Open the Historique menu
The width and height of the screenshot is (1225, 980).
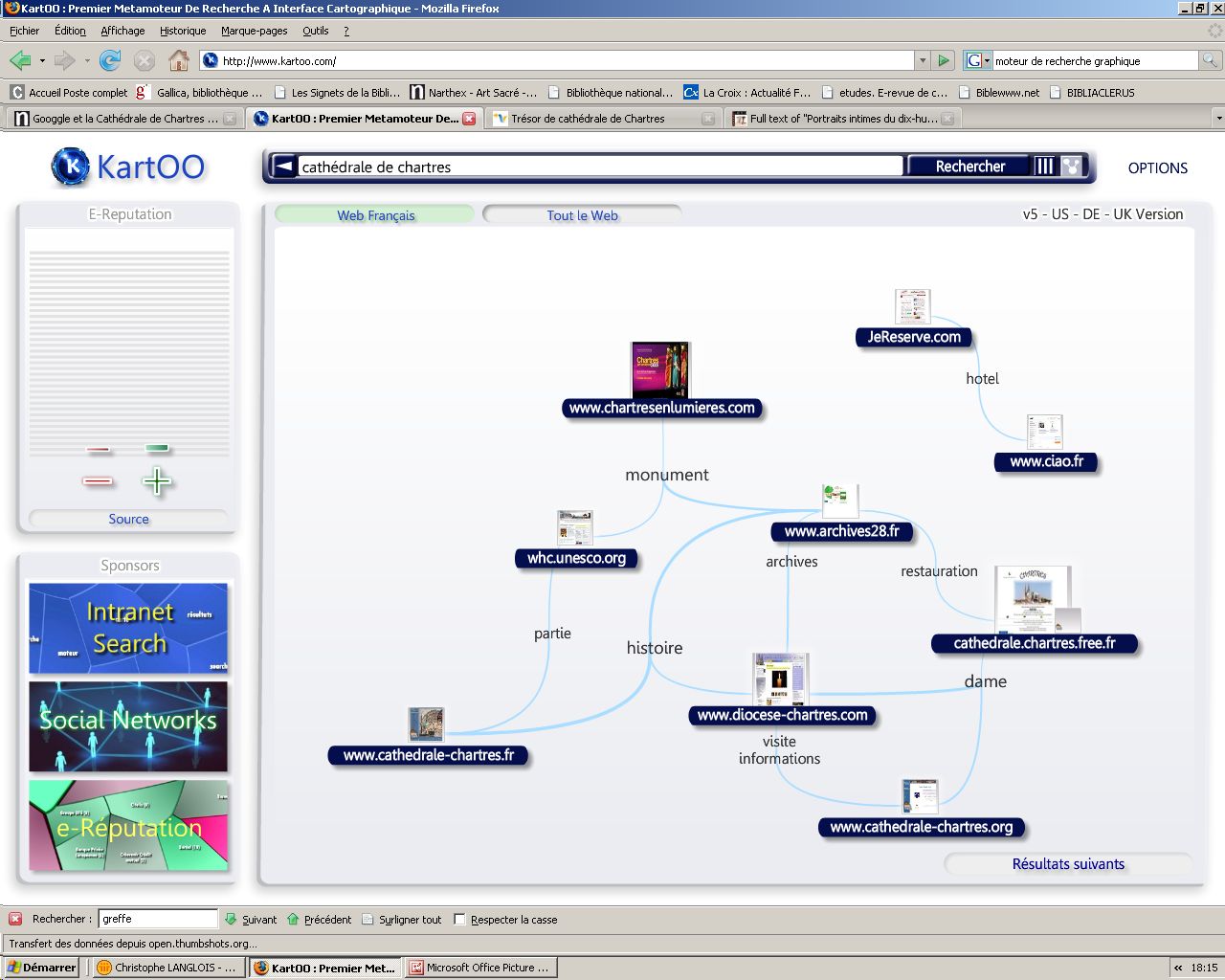click(183, 31)
